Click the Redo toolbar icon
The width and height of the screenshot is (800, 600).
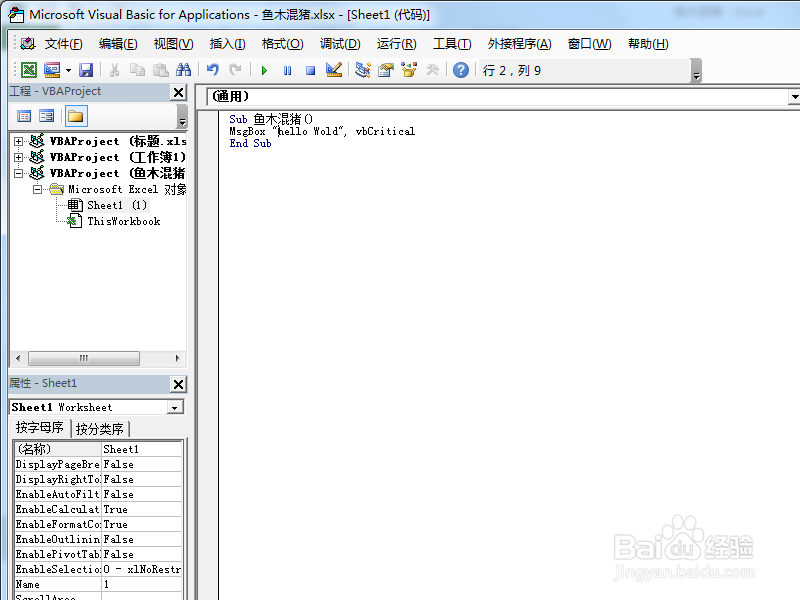click(235, 70)
